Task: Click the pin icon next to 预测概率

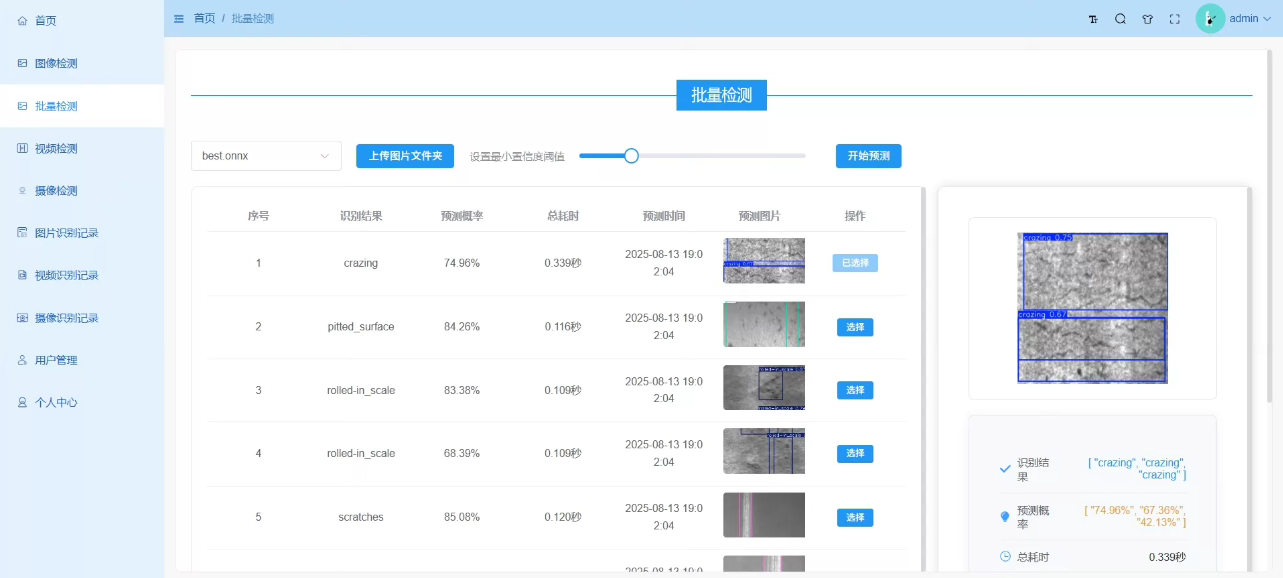Action: [x=1005, y=516]
